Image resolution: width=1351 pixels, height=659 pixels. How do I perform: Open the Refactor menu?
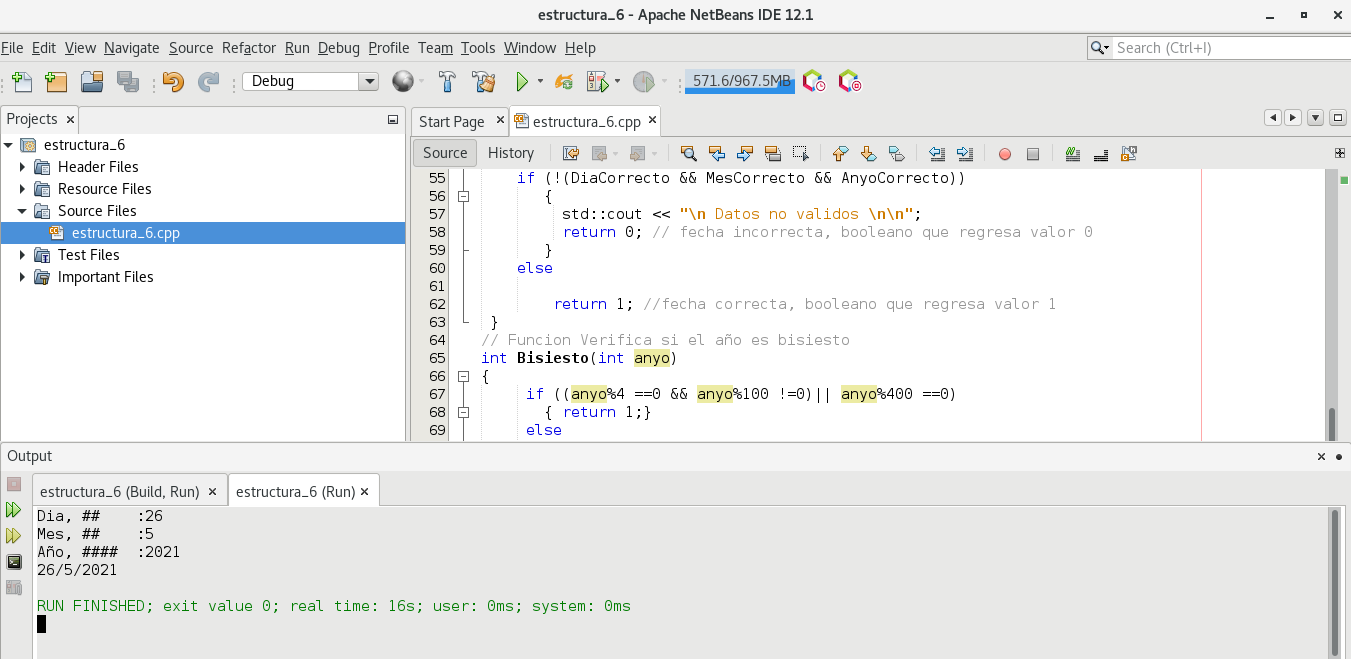[x=249, y=48]
